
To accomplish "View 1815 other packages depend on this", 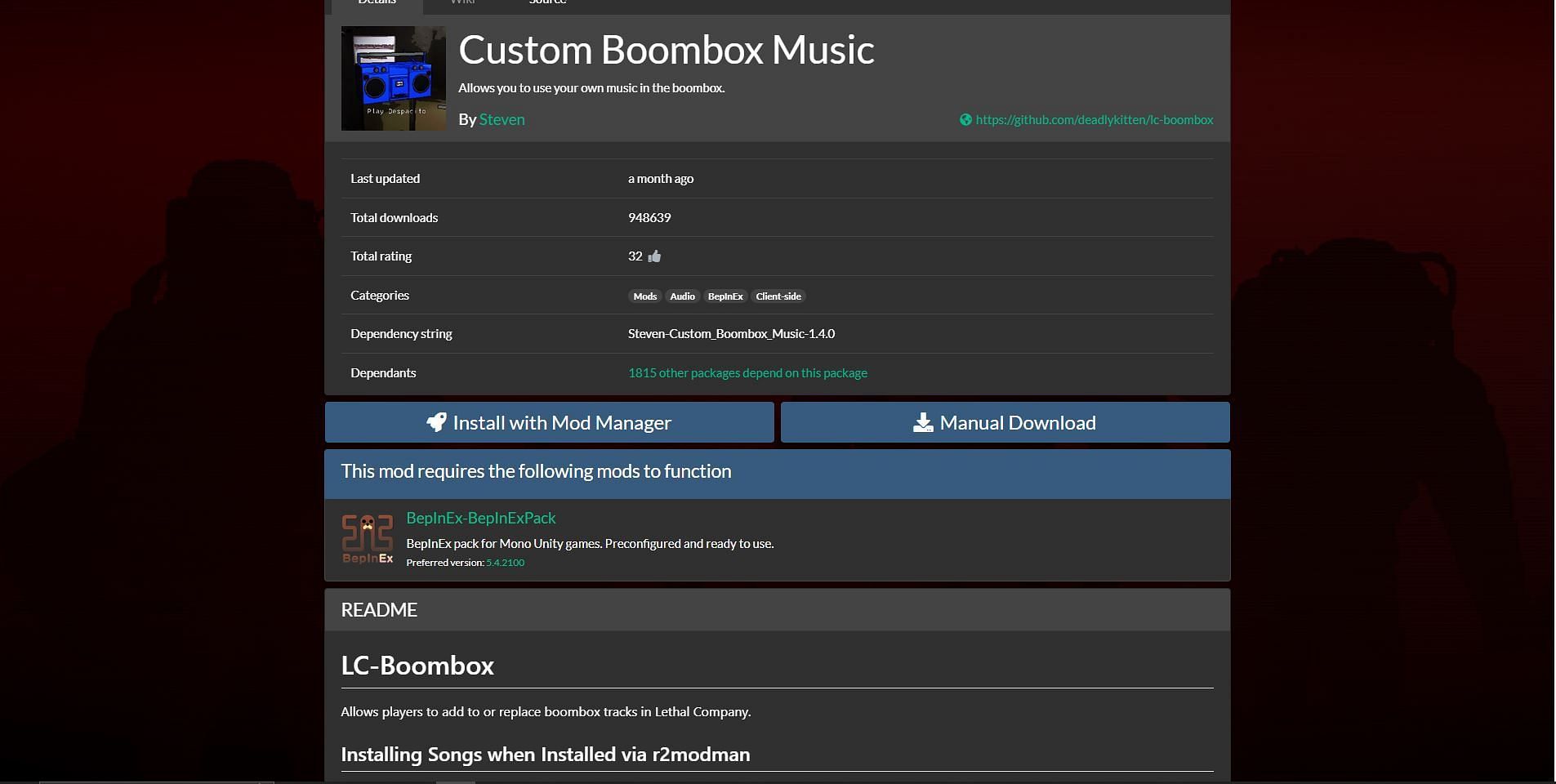I will pyautogui.click(x=747, y=373).
